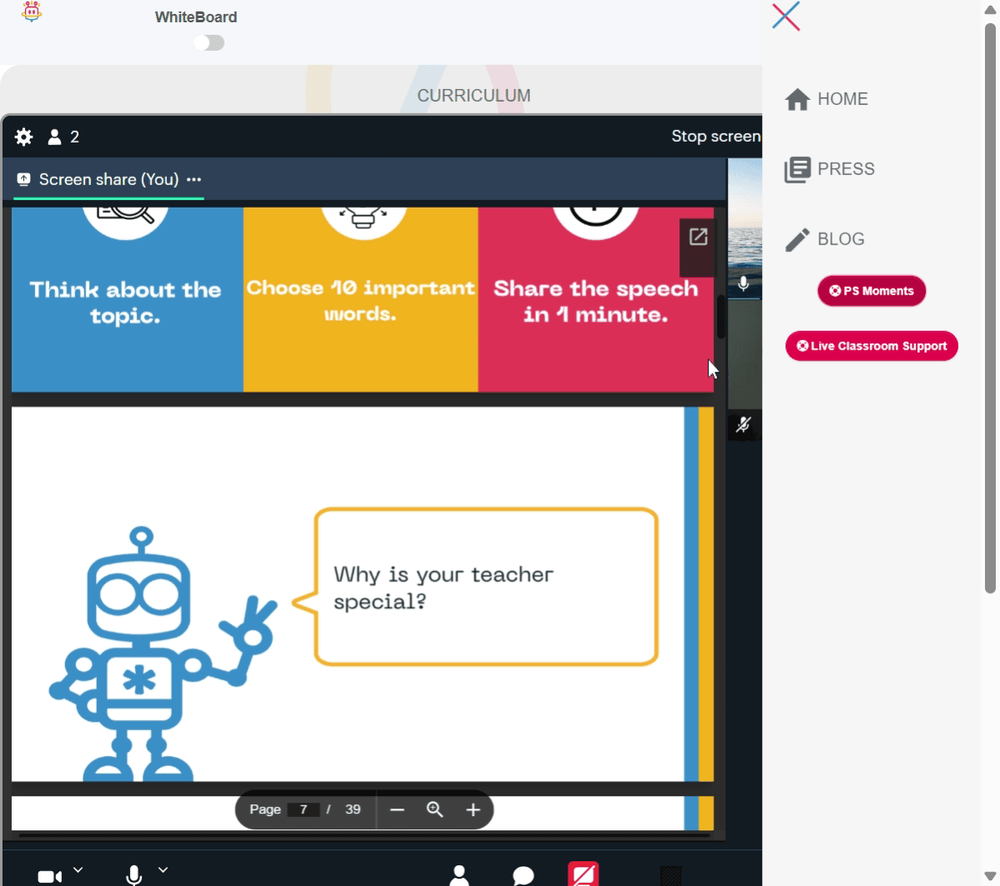Click the Live Classroom Support button

click(x=871, y=346)
